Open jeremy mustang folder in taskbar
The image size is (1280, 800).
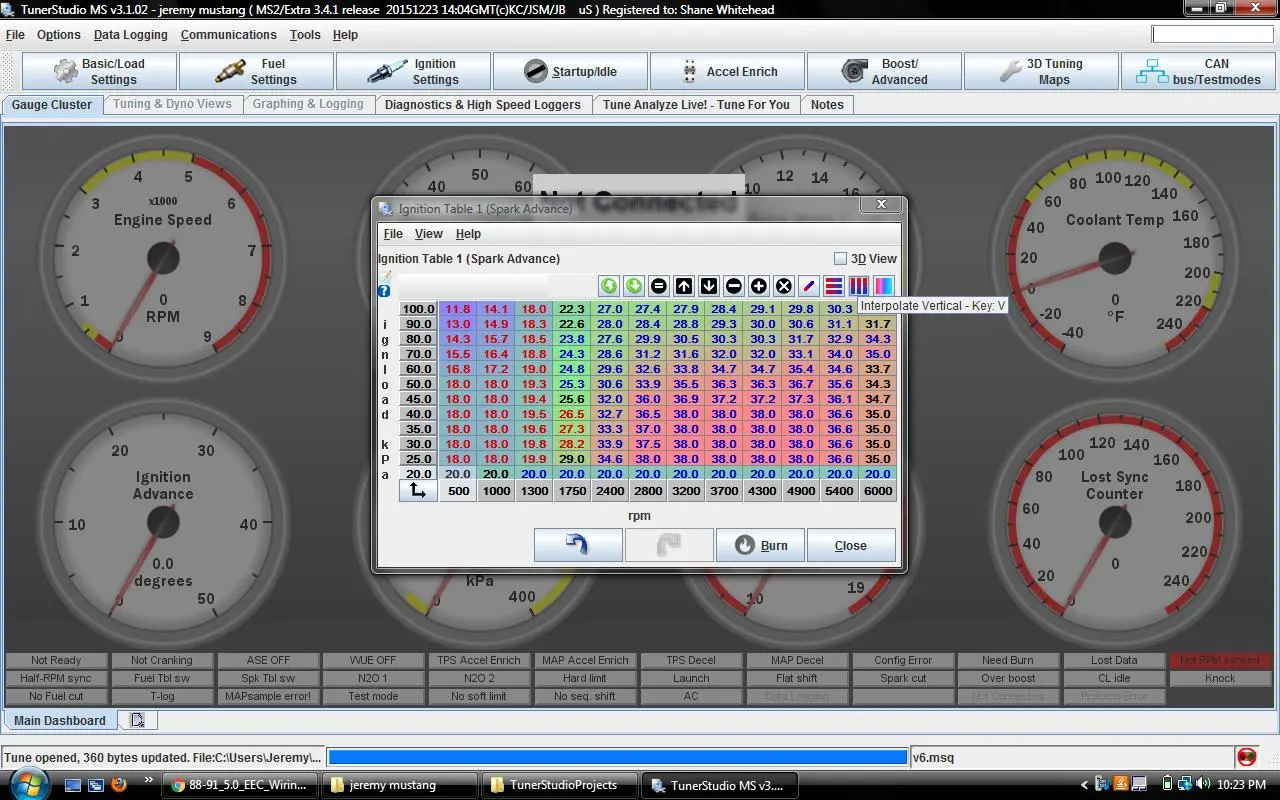click(401, 785)
